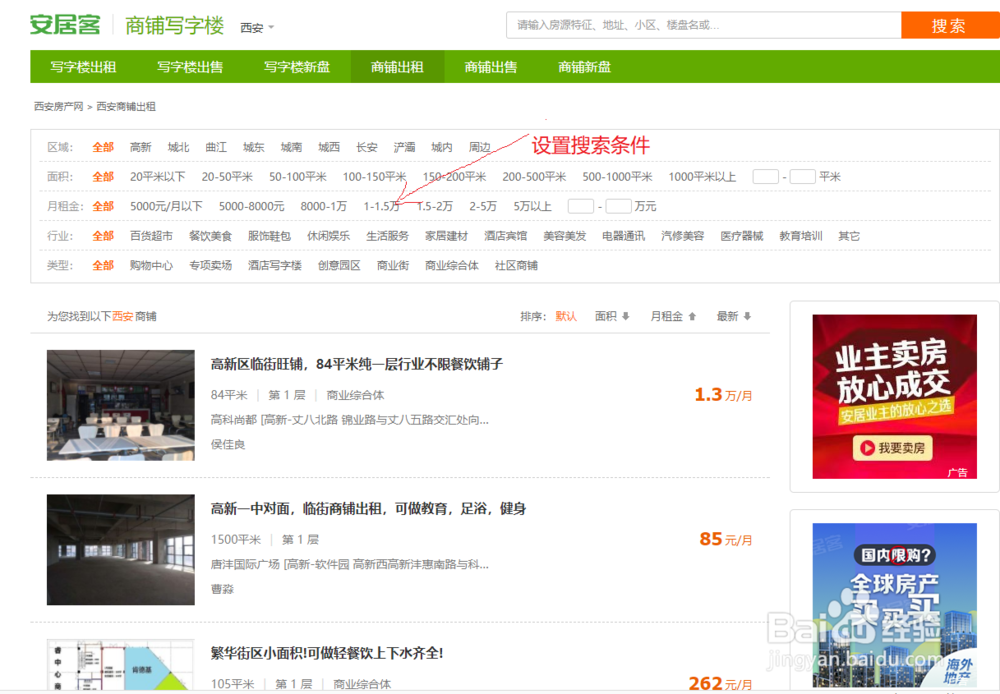Open the 商铺新盘 tab
The image size is (1000, 694).
tap(585, 67)
